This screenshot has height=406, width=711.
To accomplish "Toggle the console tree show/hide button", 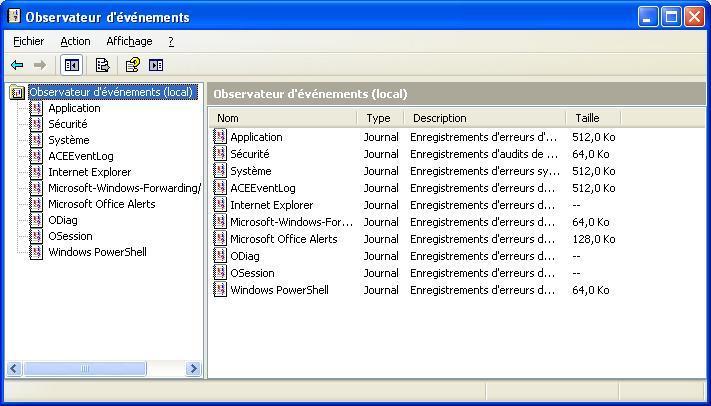I will coord(72,65).
